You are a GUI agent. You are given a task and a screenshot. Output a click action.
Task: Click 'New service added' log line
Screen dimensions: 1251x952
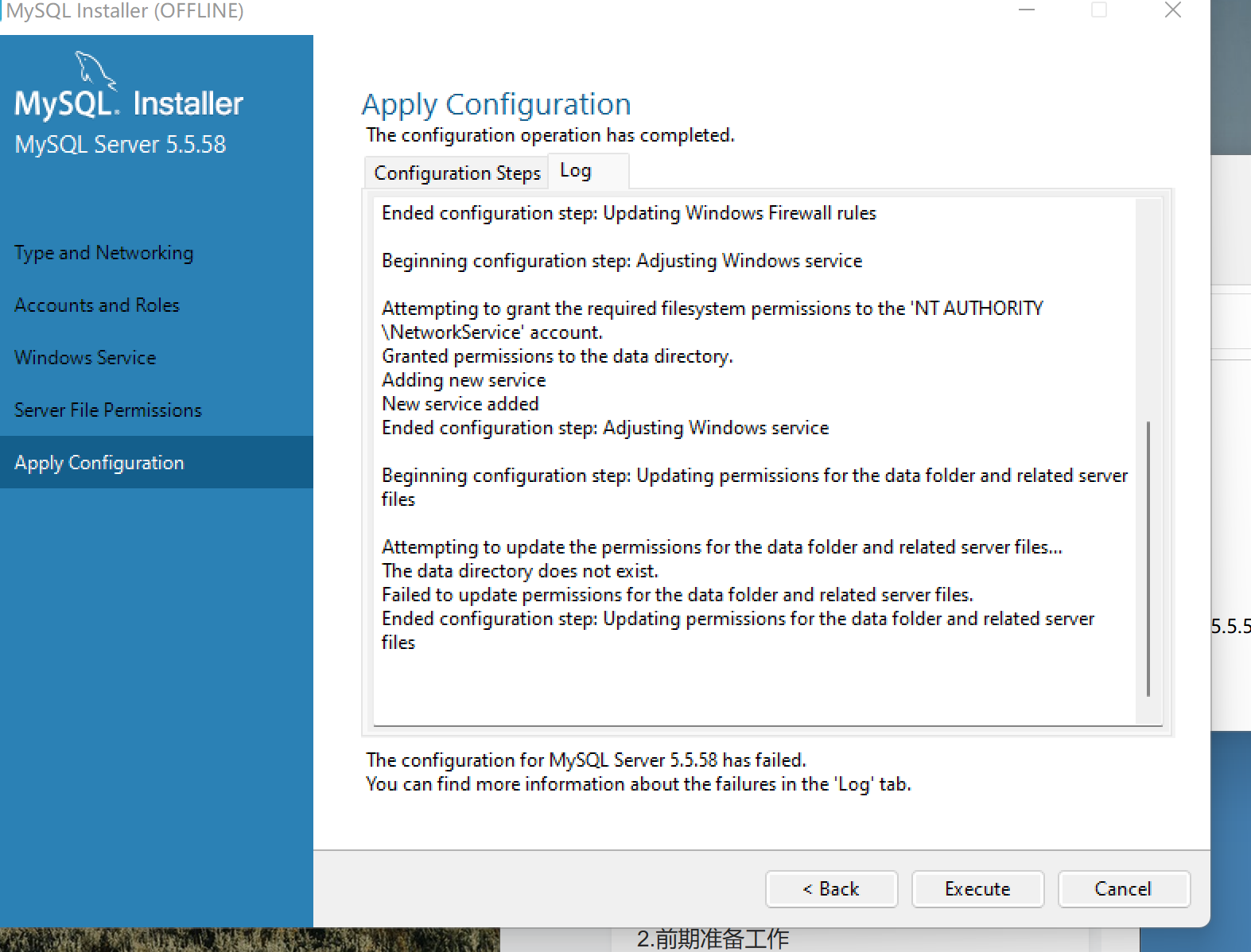460,404
